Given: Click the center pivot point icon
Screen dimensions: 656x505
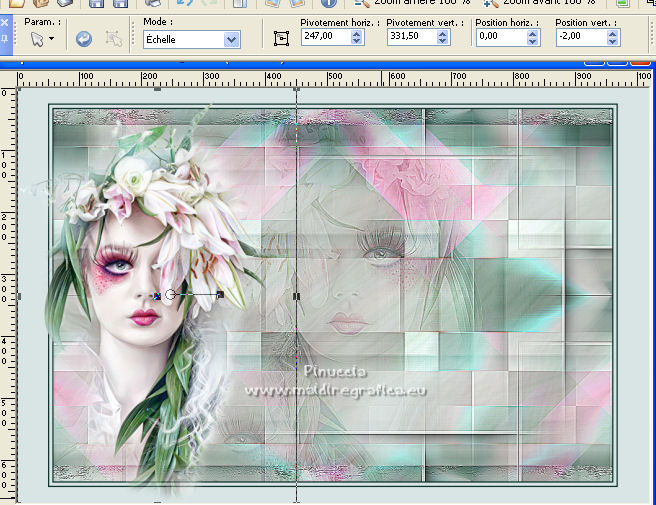Looking at the screenshot, I should [x=282, y=38].
